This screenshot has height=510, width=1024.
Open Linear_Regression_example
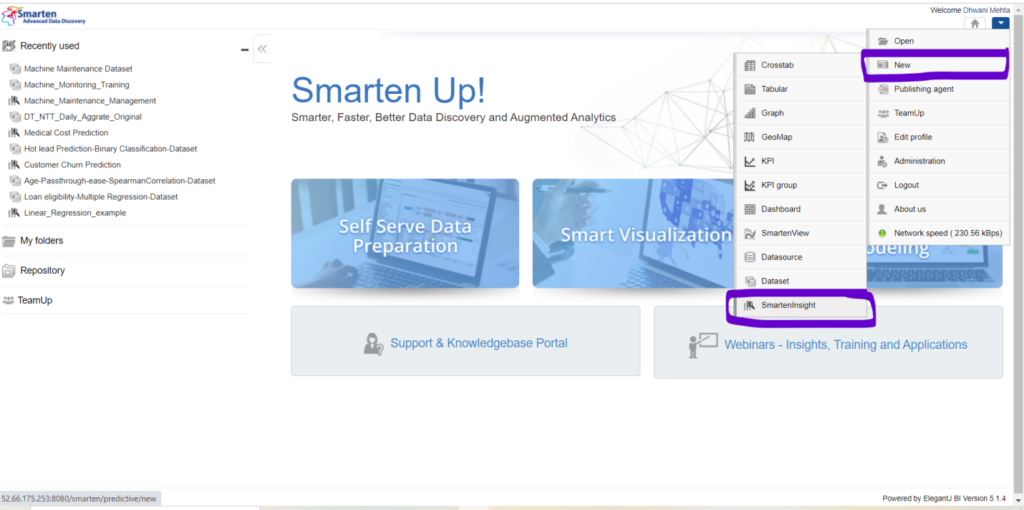74,213
